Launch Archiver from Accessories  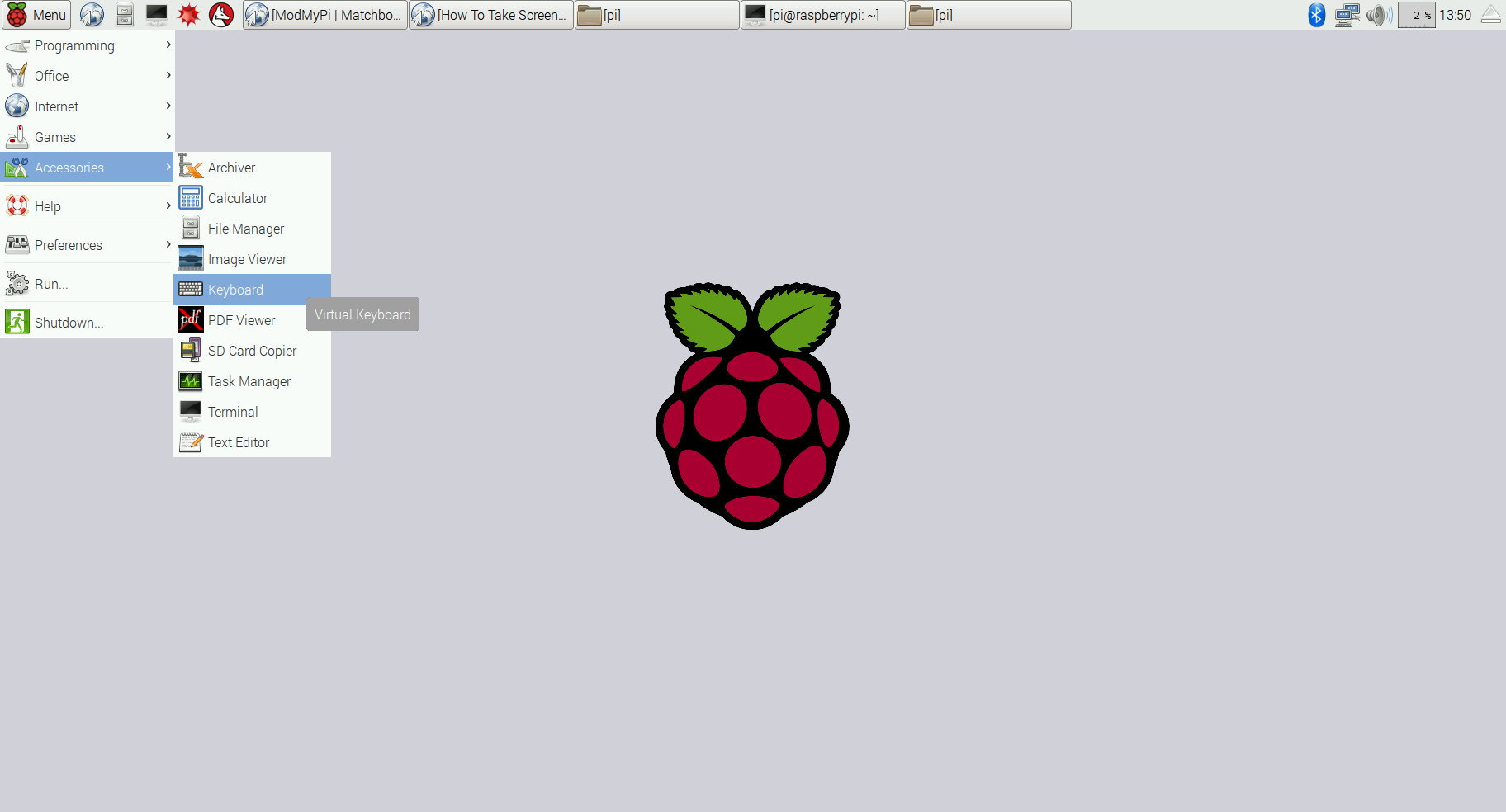pyautogui.click(x=253, y=168)
